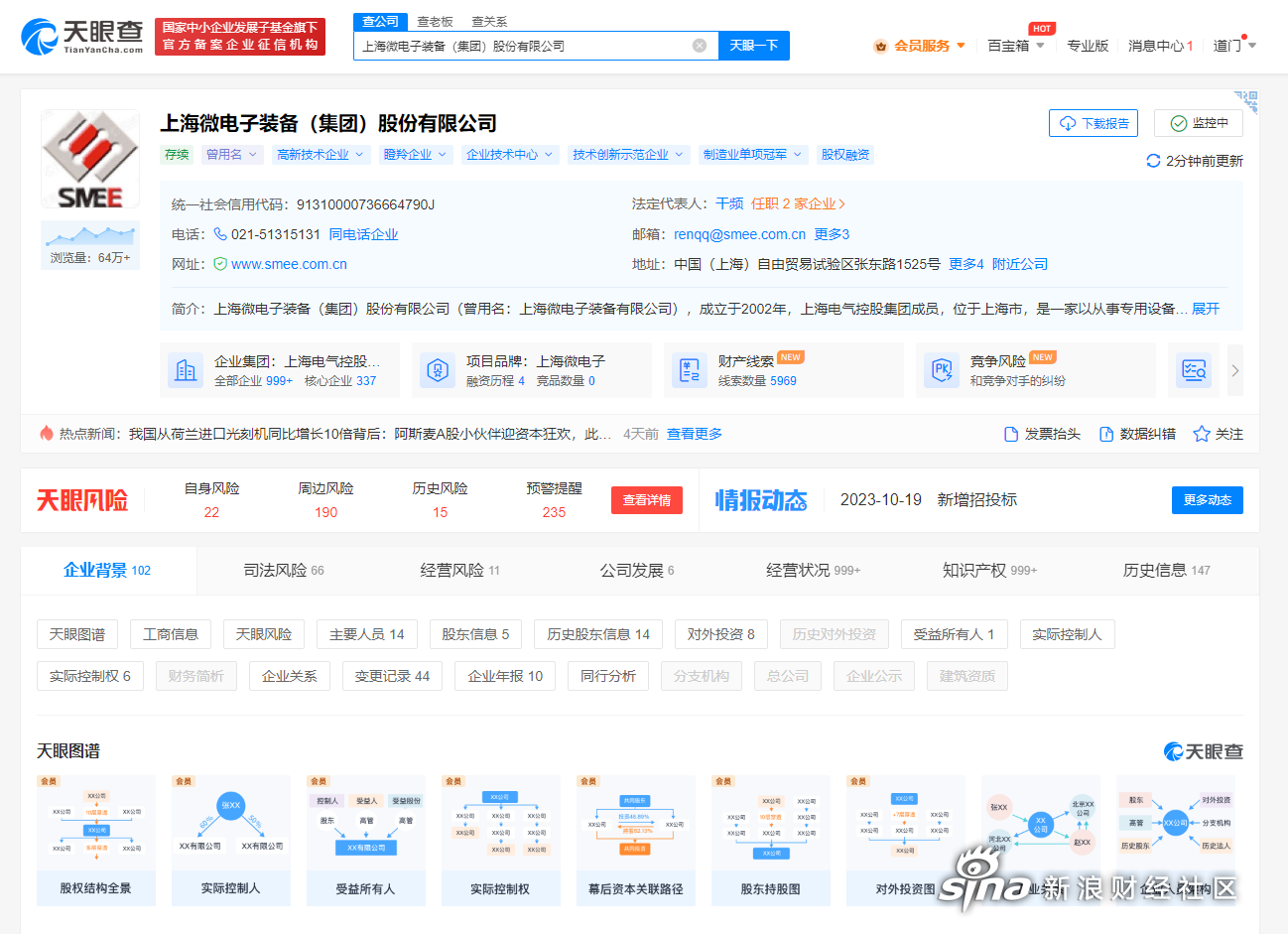Click the 变更记录 44 sub-tab

(393, 676)
